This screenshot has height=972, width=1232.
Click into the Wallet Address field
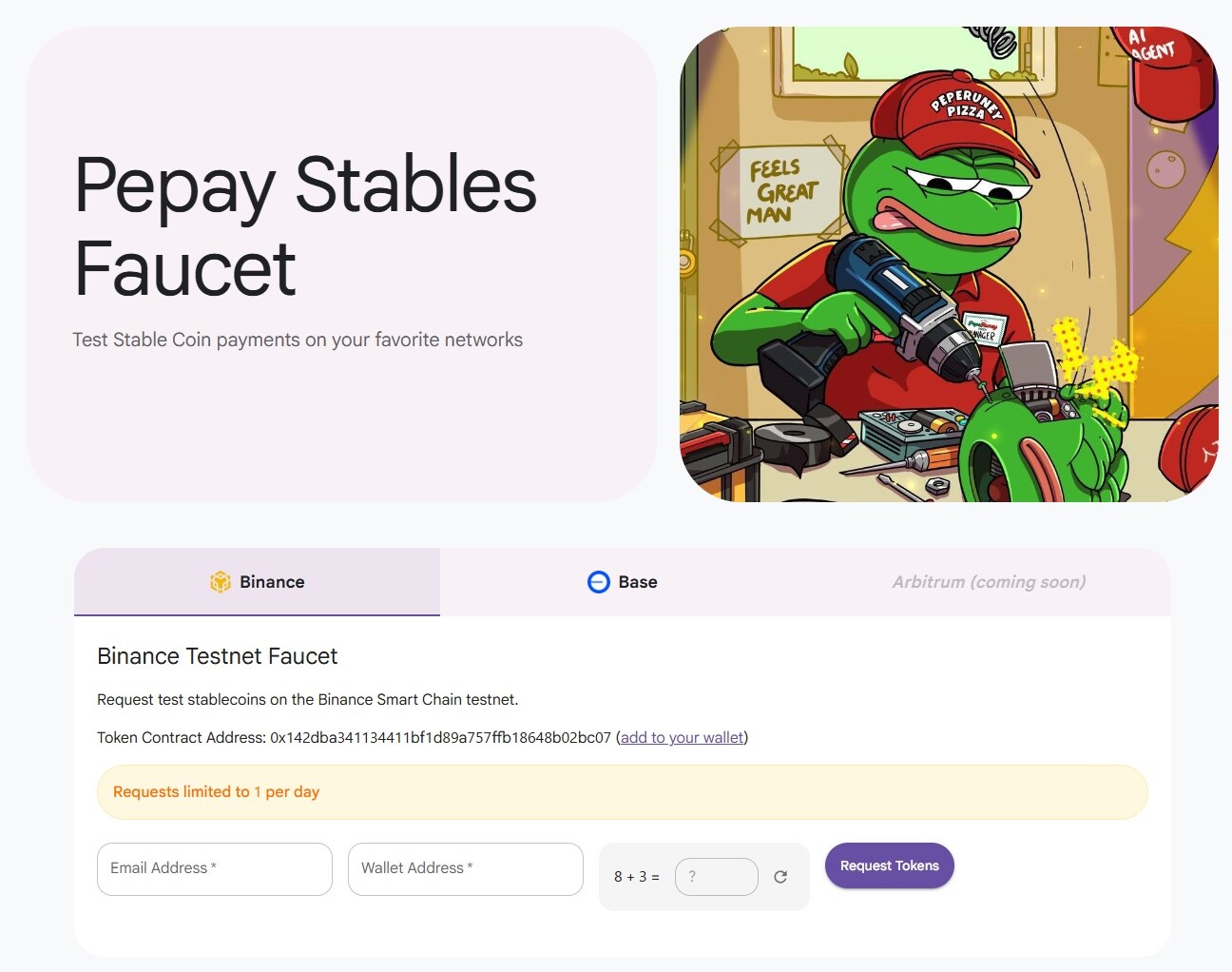coord(466,868)
